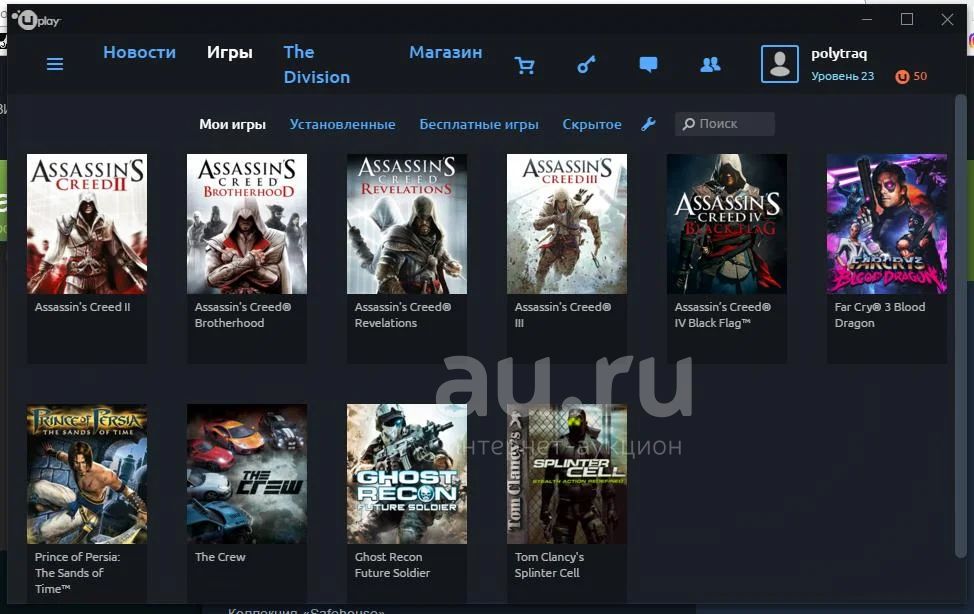Click the key activation icon

586,65
